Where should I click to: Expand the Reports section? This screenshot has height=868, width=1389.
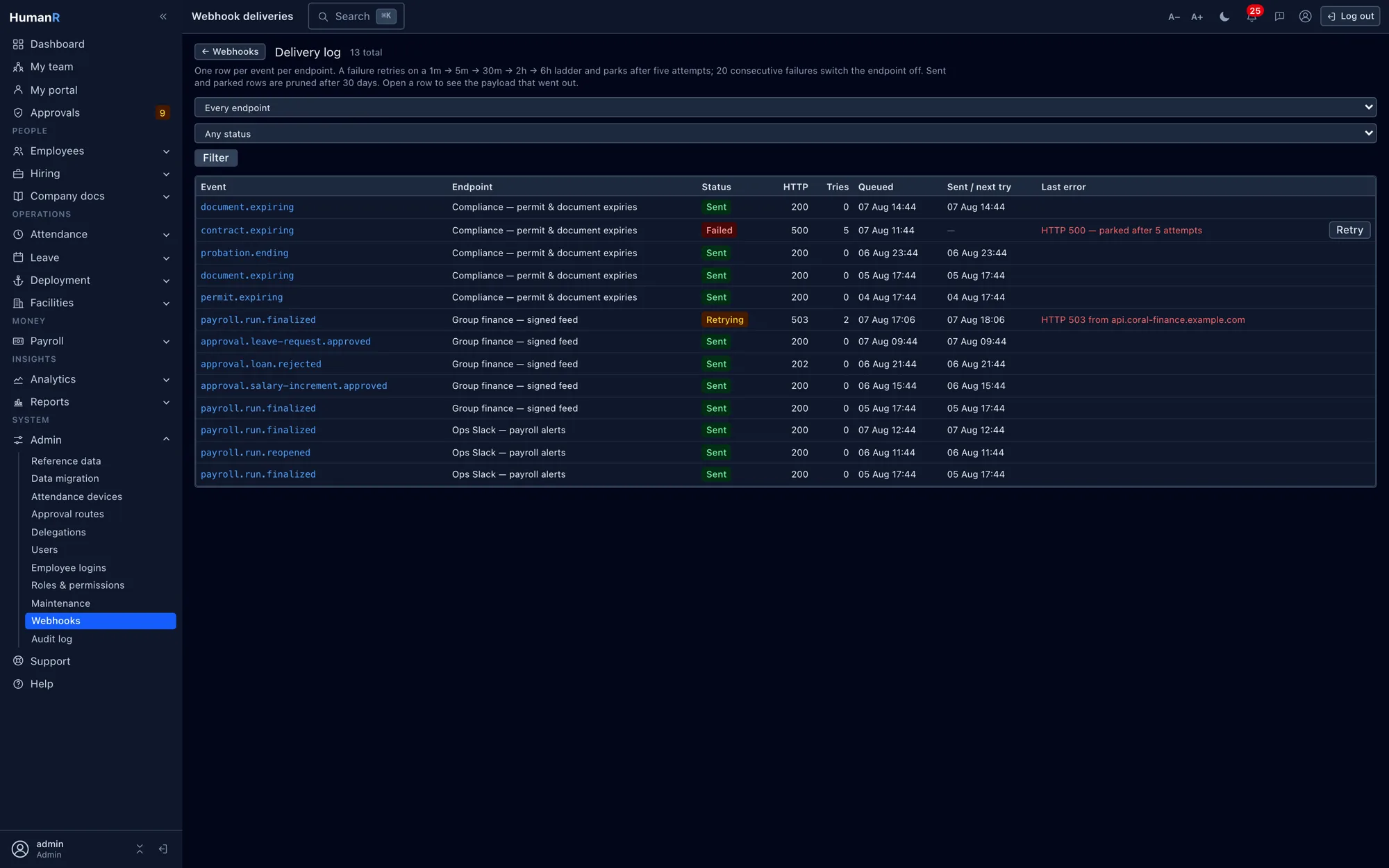point(91,402)
